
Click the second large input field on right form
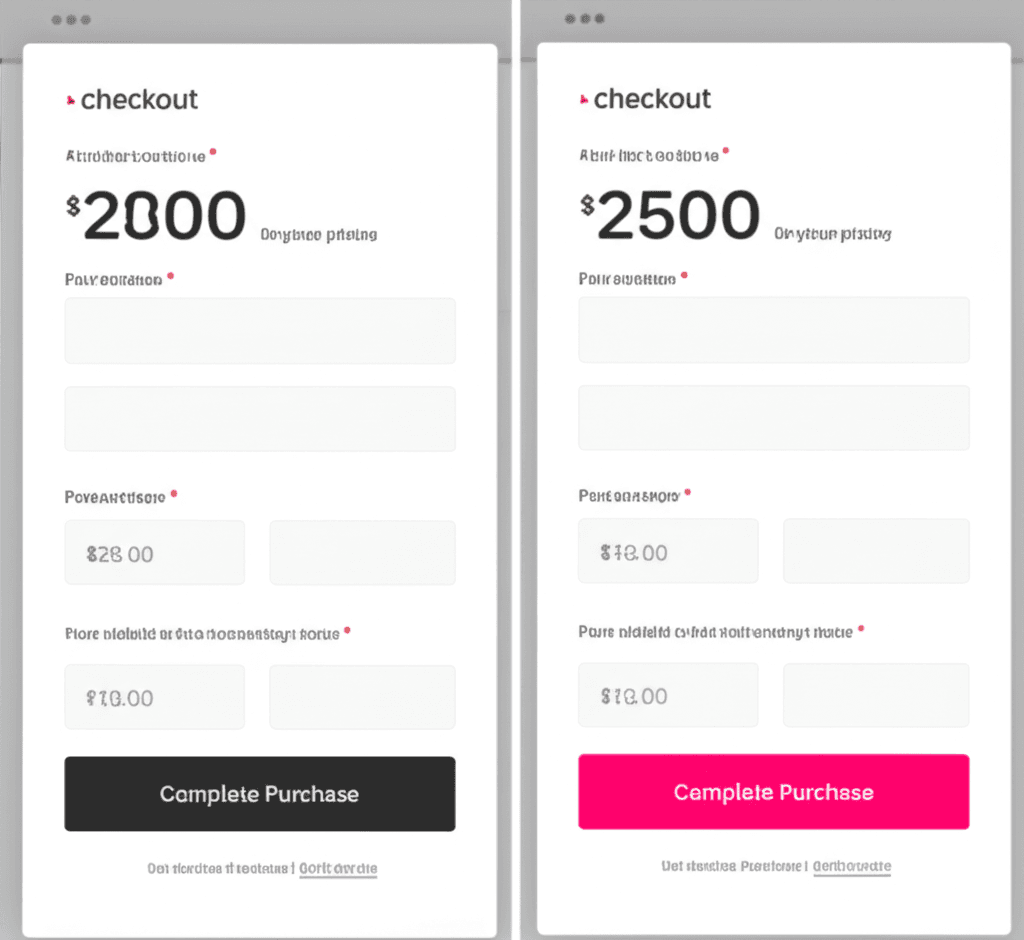pos(773,418)
